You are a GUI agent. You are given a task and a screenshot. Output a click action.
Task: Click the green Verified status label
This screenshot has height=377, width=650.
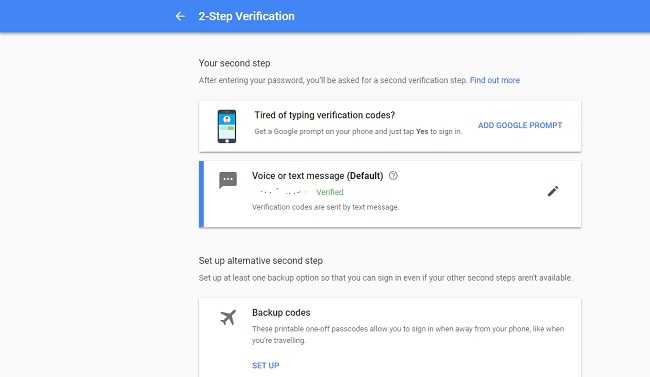tap(330, 192)
